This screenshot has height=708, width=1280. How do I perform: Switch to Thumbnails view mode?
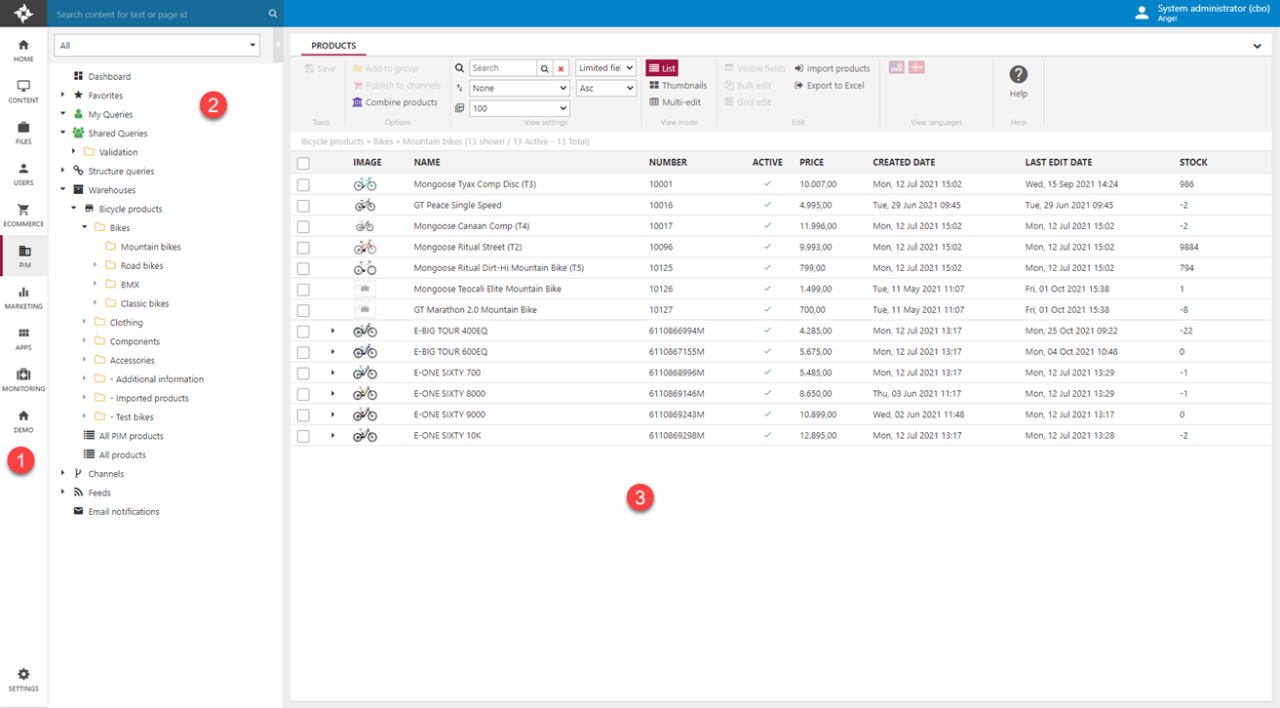click(x=678, y=86)
